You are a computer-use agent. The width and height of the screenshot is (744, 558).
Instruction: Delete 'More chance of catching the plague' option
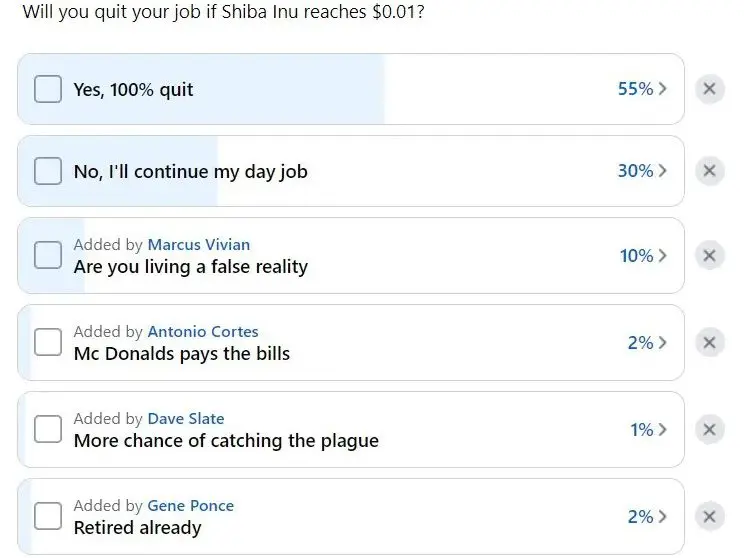(709, 429)
